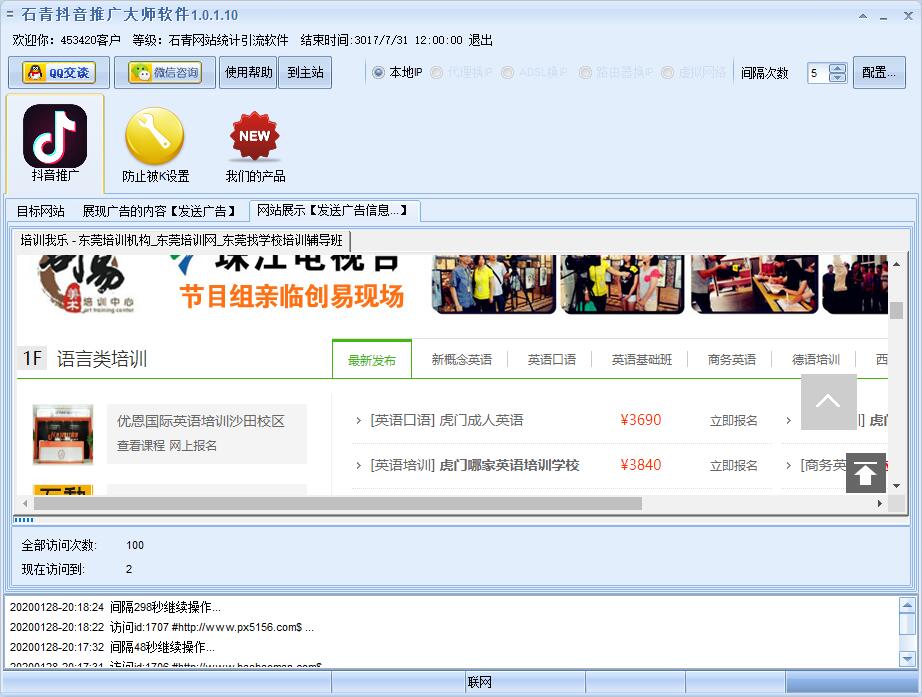The width and height of the screenshot is (922, 697).
Task: Click the ¥3840 price
Action: coord(641,465)
